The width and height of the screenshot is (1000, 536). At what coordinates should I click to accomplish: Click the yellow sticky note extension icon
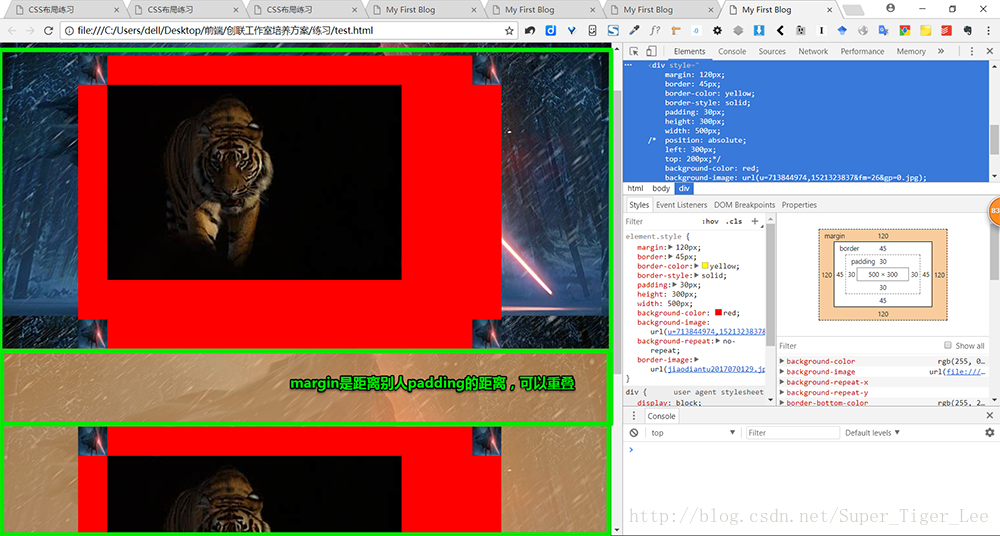(x=925, y=31)
